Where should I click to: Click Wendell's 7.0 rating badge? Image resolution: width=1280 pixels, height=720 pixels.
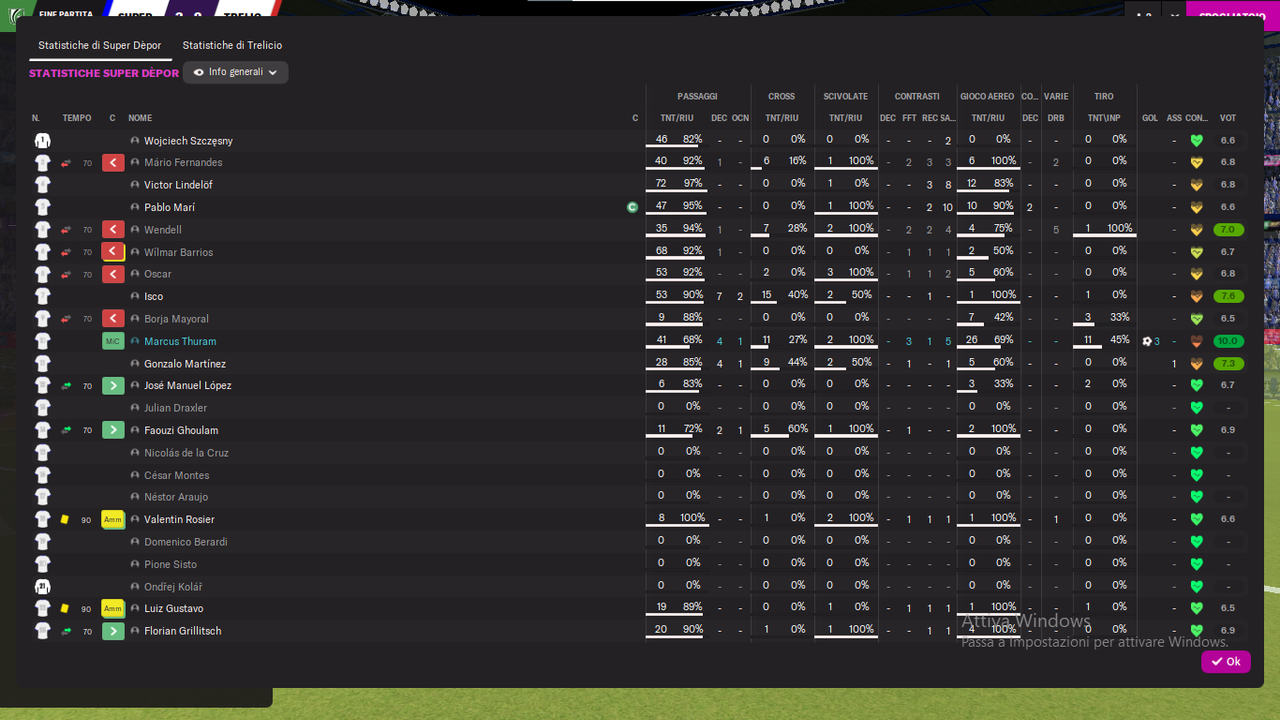pos(1228,230)
